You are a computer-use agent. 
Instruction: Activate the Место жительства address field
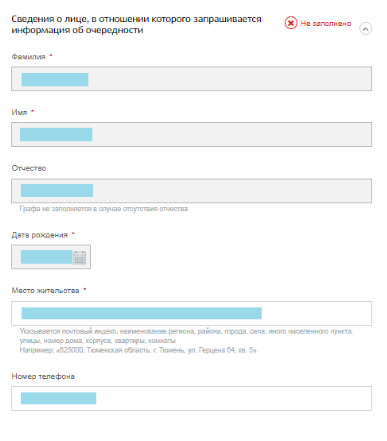191,313
